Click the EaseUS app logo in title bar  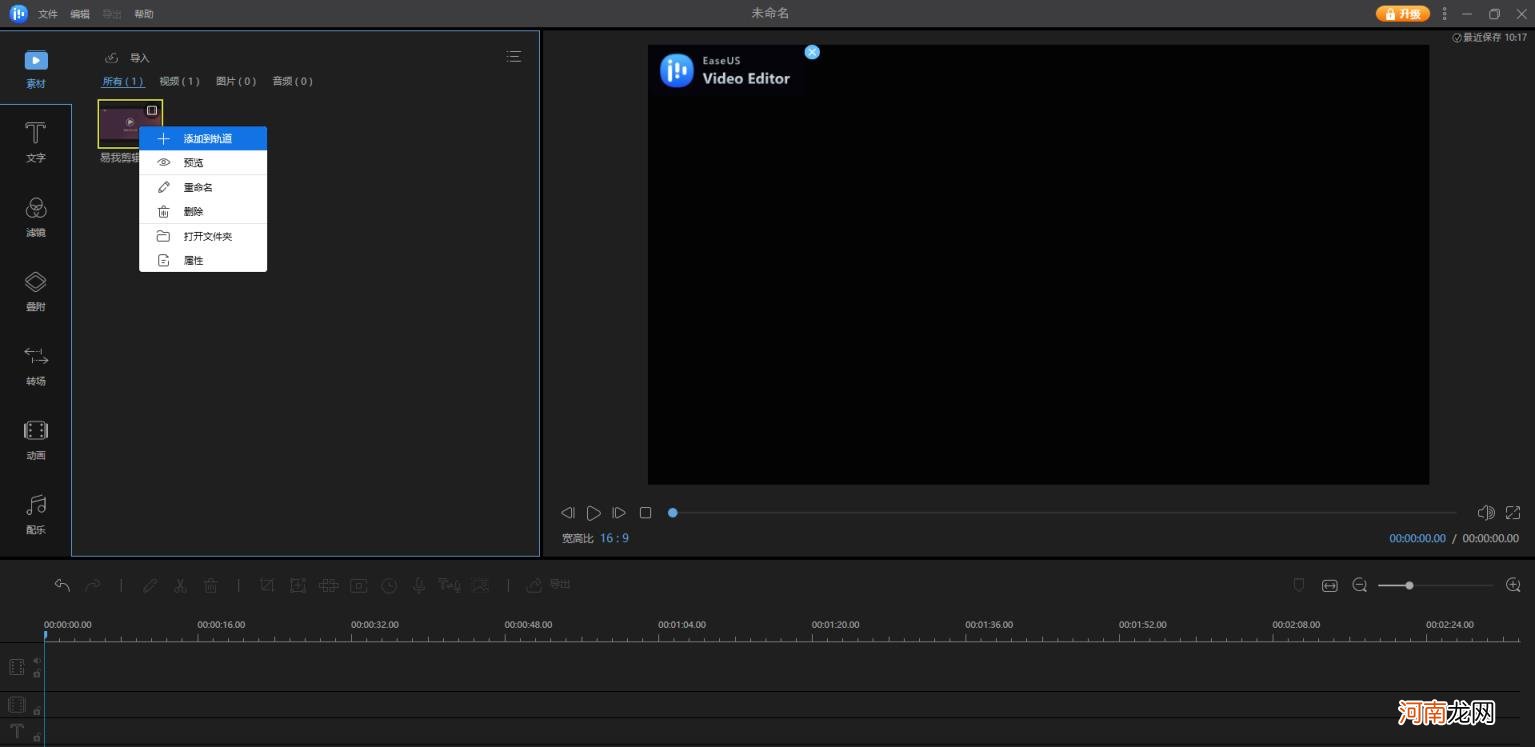(19, 14)
